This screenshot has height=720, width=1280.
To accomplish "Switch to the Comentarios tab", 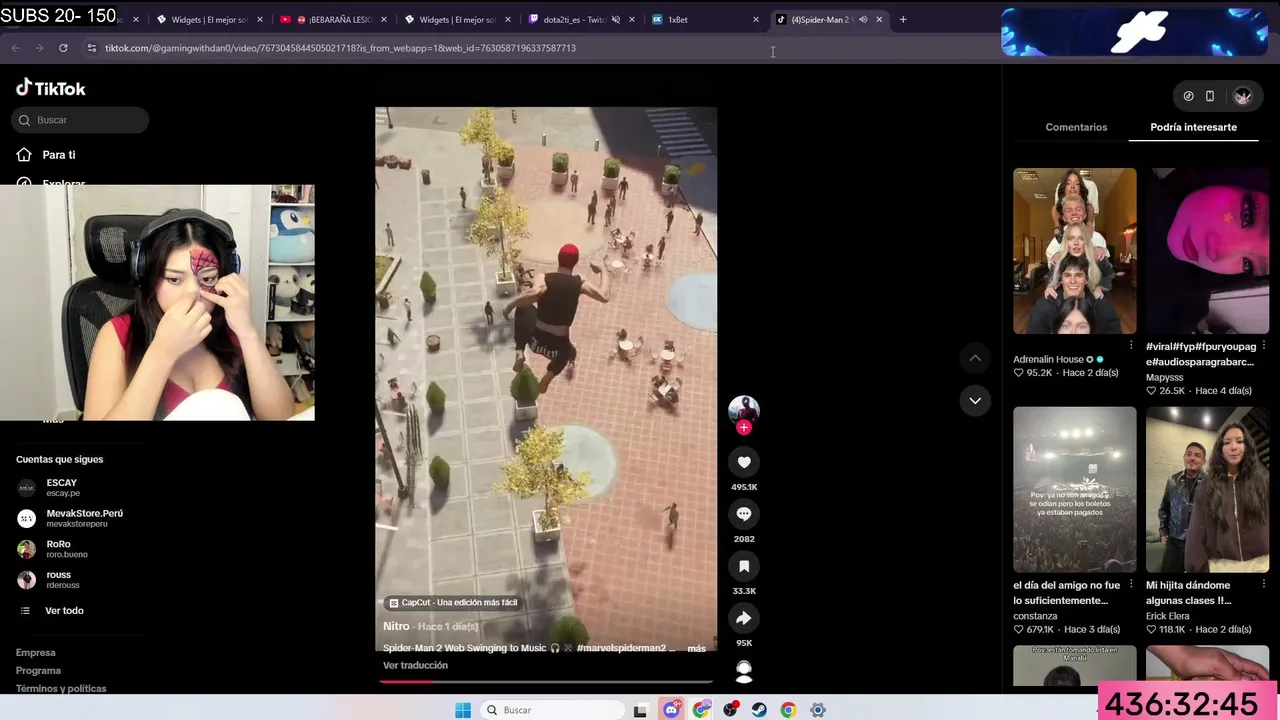I will (1076, 127).
